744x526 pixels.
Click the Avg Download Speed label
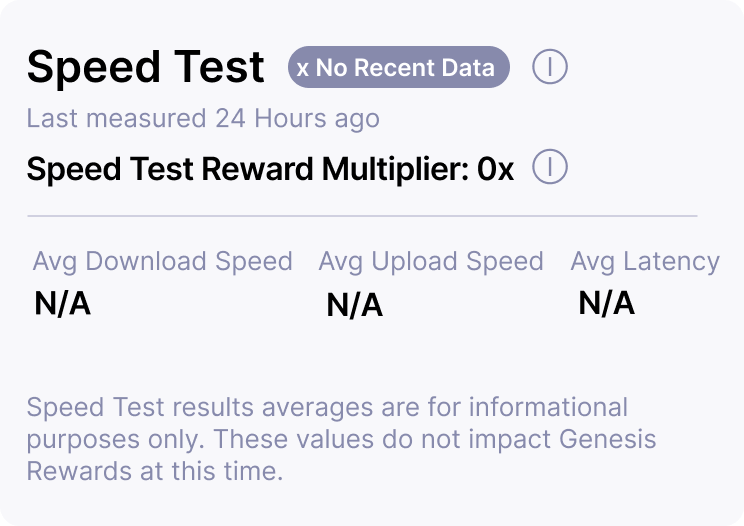pos(163,261)
